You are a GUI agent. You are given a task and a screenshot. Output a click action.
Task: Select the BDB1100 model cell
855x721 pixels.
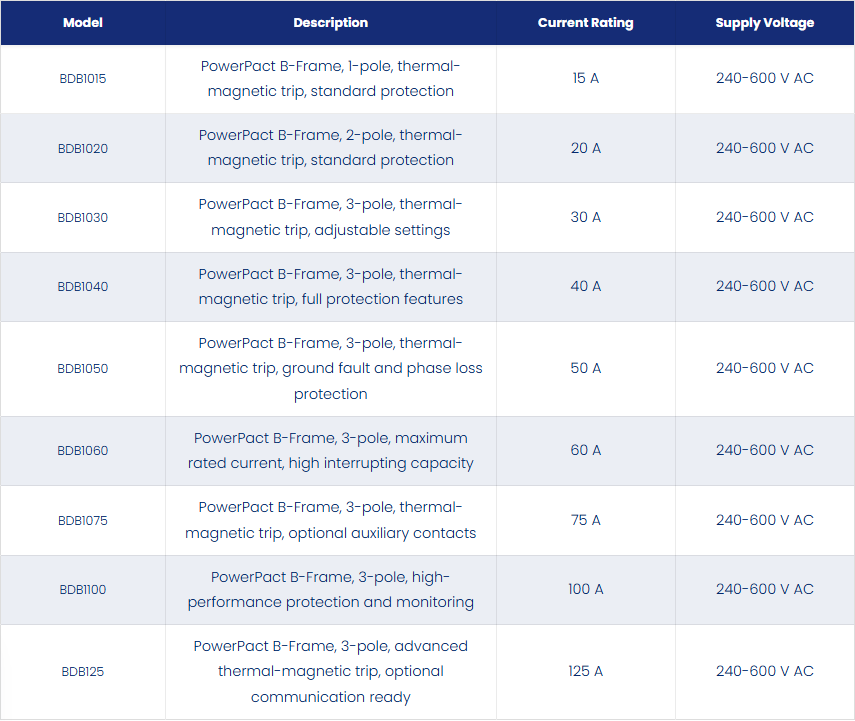click(x=83, y=590)
